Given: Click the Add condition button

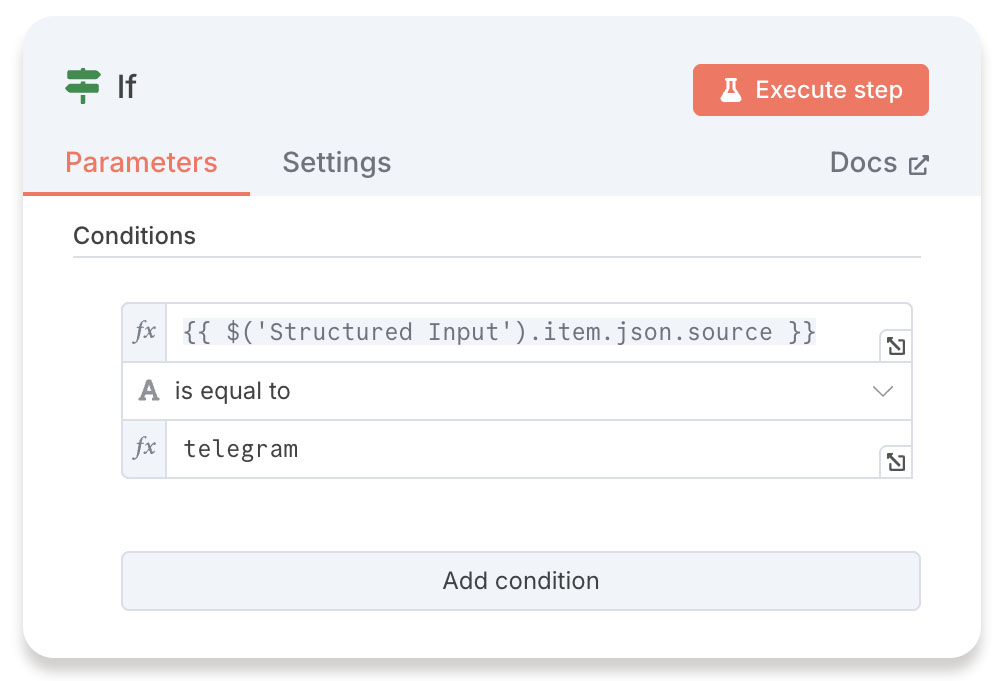Looking at the screenshot, I should coord(520,580).
